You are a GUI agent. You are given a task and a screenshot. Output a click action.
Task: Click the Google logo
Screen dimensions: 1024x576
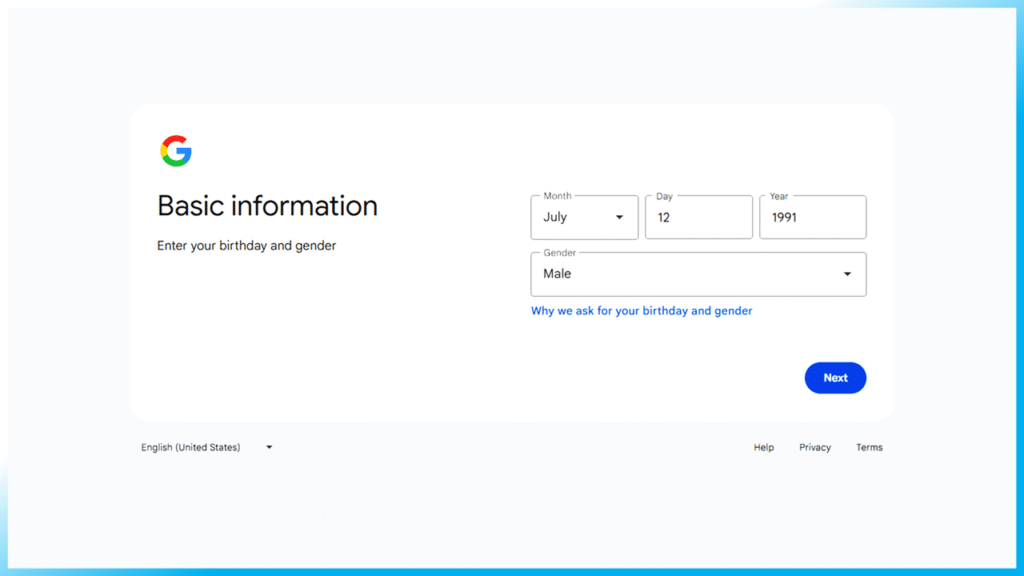click(x=176, y=151)
